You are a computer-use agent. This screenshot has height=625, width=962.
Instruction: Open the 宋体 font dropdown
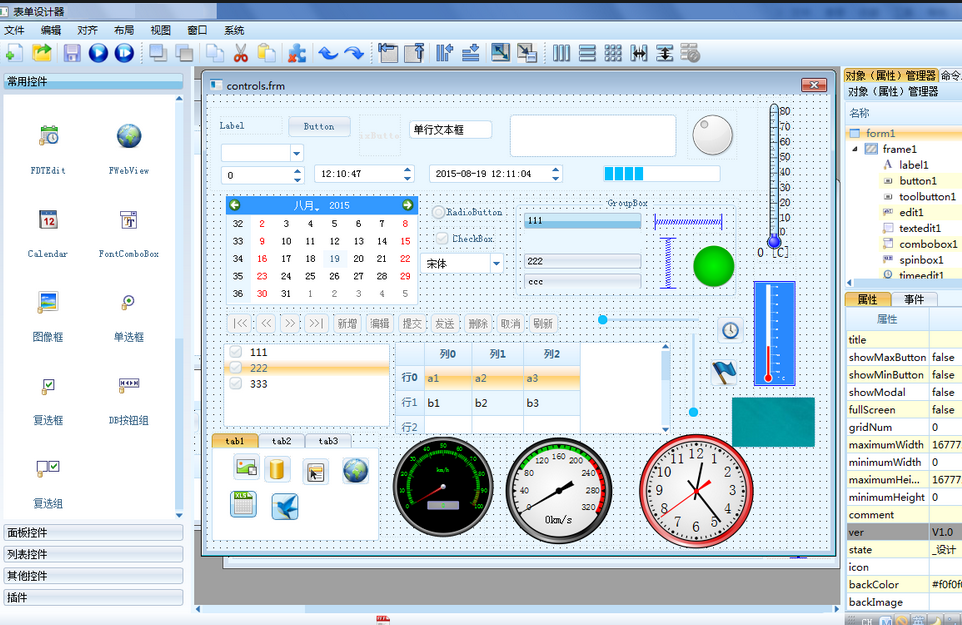[496, 264]
